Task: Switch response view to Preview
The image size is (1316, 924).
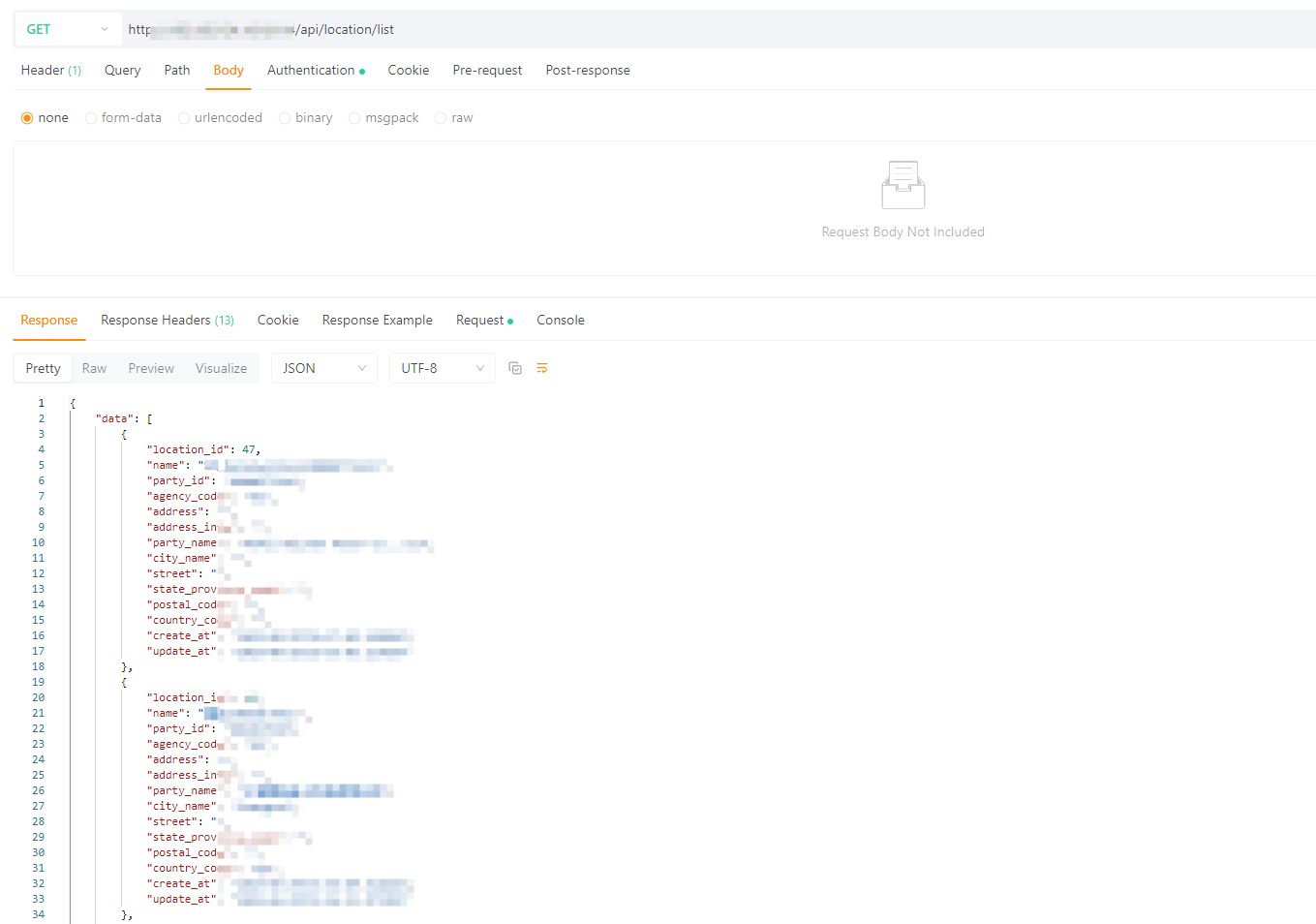Action: tap(151, 368)
